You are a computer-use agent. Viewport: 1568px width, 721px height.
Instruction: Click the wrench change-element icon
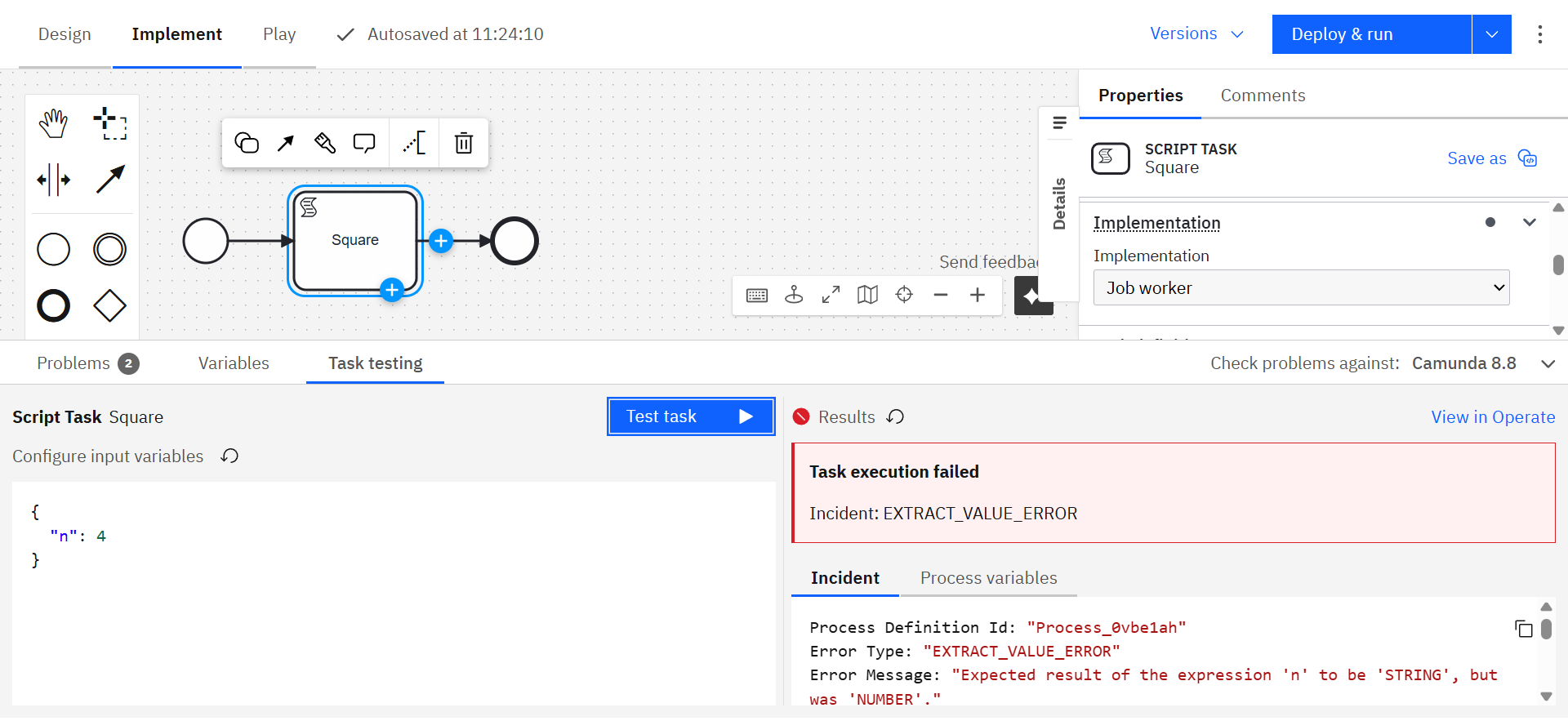[324, 143]
